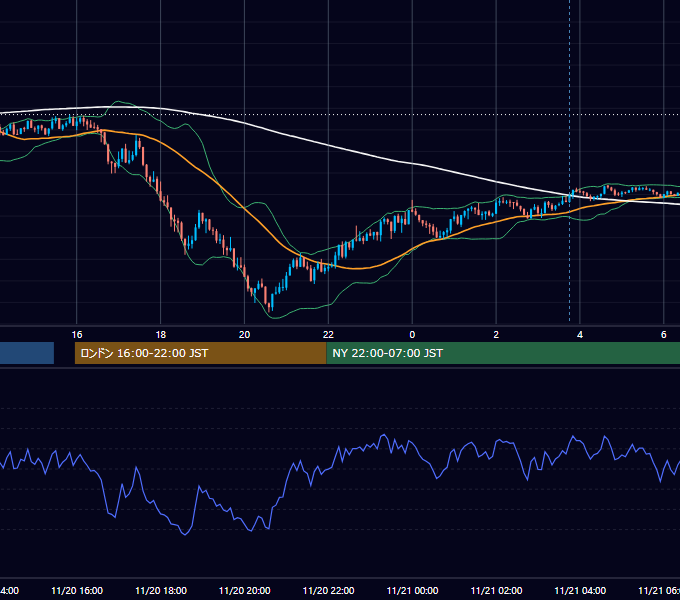Select the NY 22:00-07:00 JST session bar

(x=503, y=353)
